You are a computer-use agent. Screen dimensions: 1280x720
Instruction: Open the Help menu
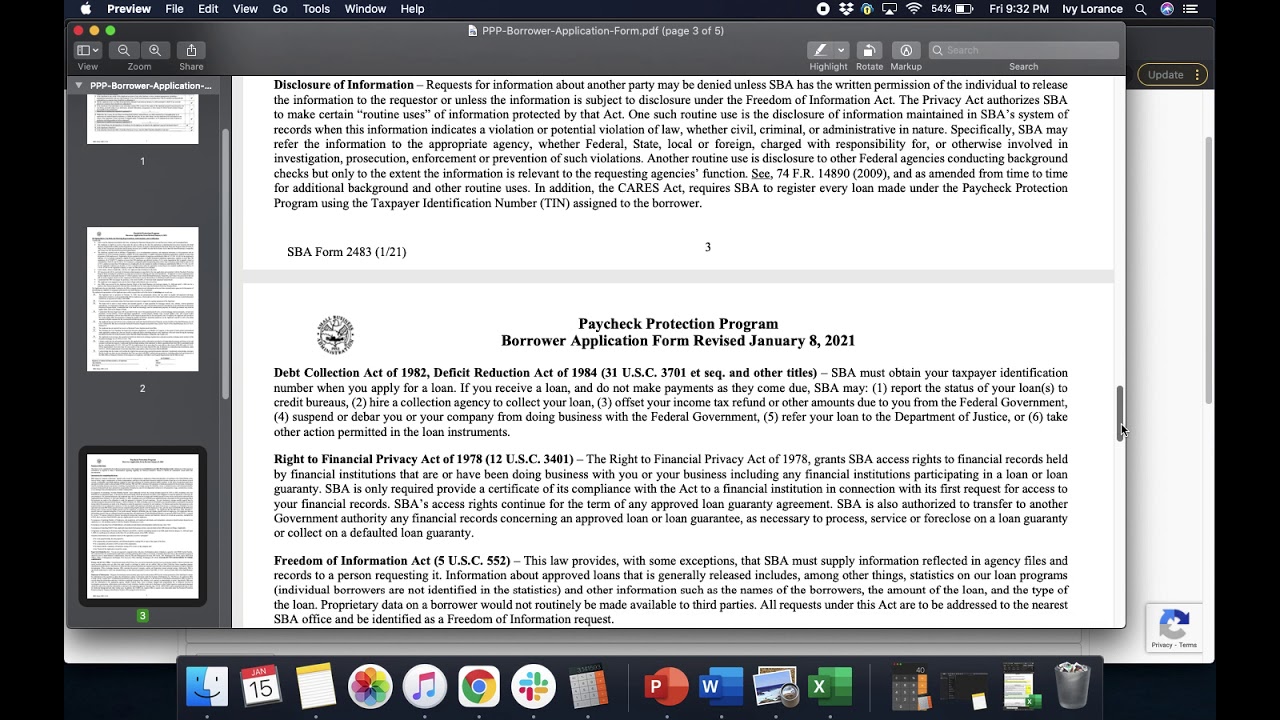412,9
